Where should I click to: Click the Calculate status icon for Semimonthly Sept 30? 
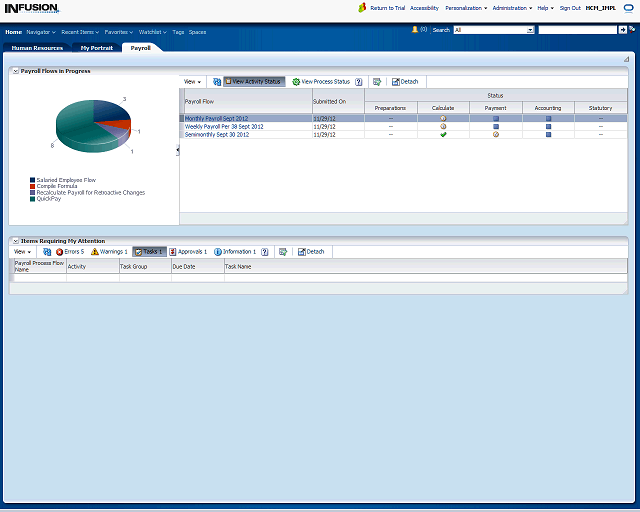tap(443, 134)
